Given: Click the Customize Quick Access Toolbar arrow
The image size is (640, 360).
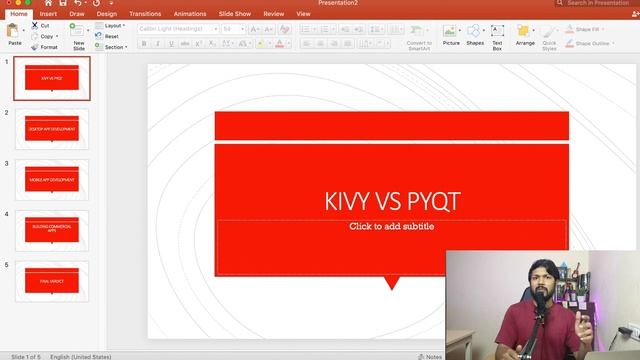Looking at the screenshot, I should click(x=111, y=3).
